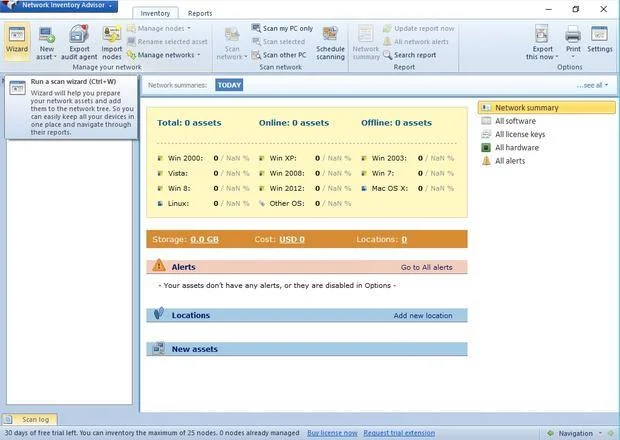Switch to the Inventory tab

[155, 13]
